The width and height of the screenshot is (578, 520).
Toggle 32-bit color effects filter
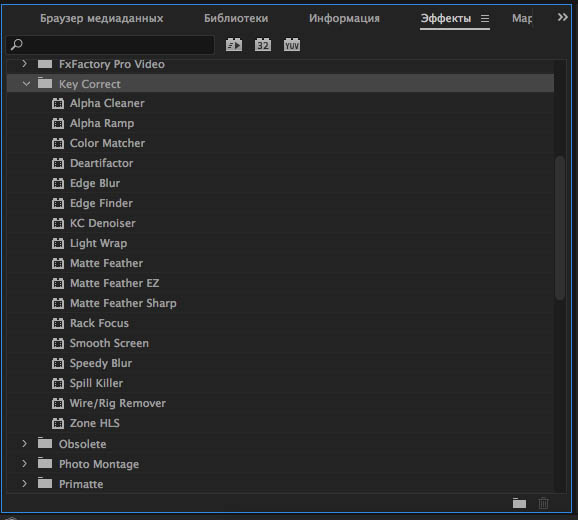pos(263,45)
